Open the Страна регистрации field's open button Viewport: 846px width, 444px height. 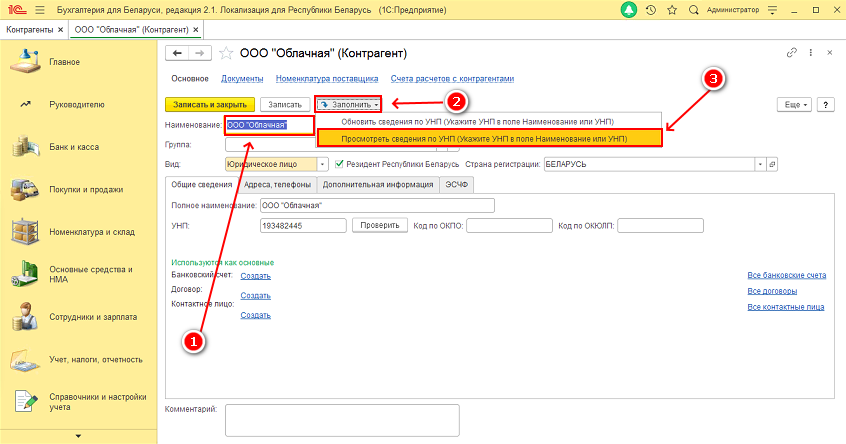[x=772, y=164]
